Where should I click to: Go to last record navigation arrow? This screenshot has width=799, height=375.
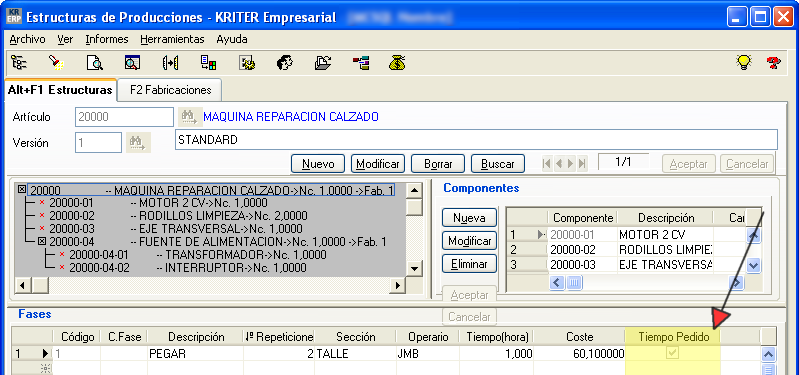[582, 164]
